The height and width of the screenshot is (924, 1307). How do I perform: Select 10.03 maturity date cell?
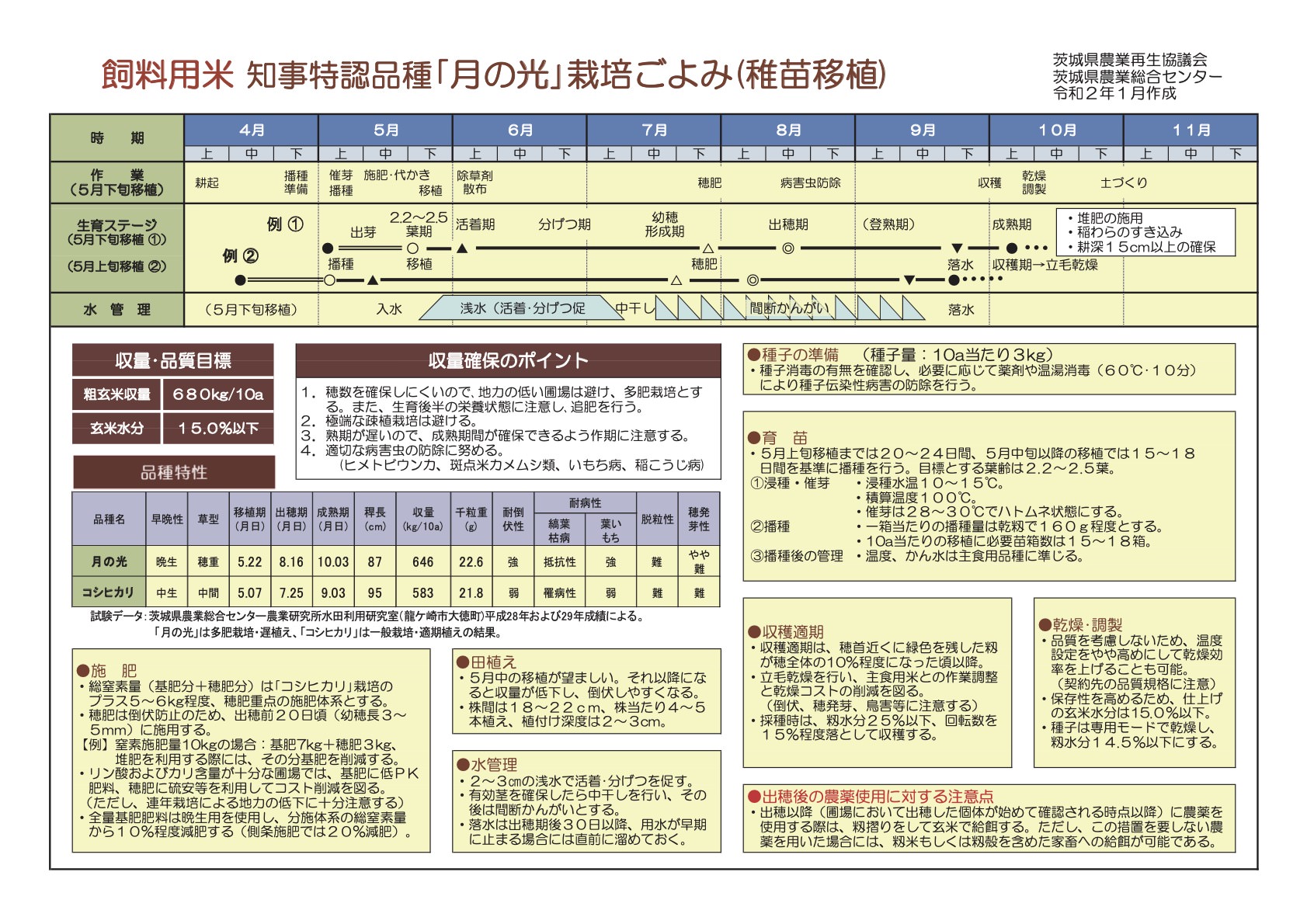[x=333, y=561]
